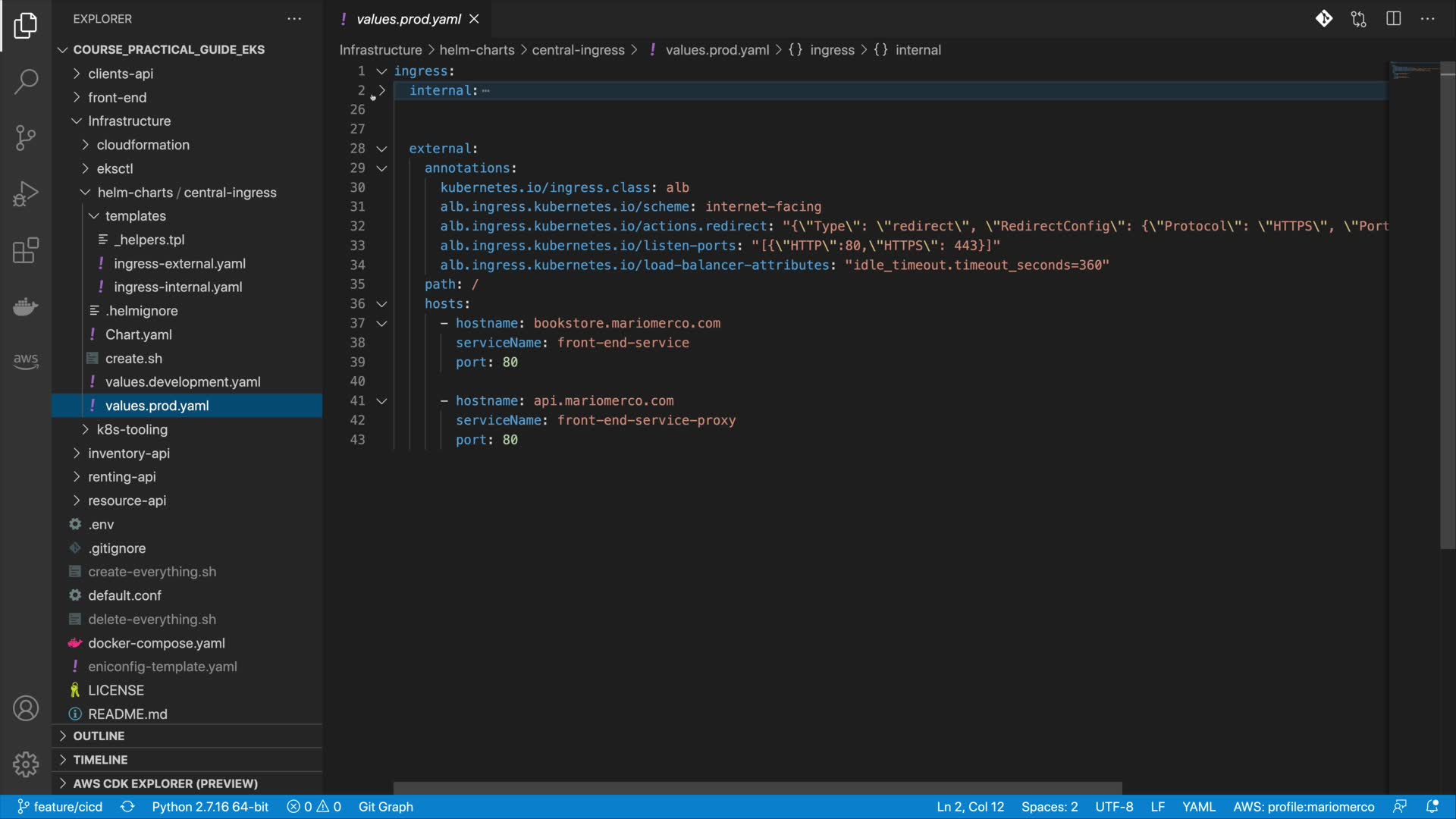This screenshot has width=1456, height=819.
Task: Expand the k8s-tooling folder
Action: click(x=132, y=429)
